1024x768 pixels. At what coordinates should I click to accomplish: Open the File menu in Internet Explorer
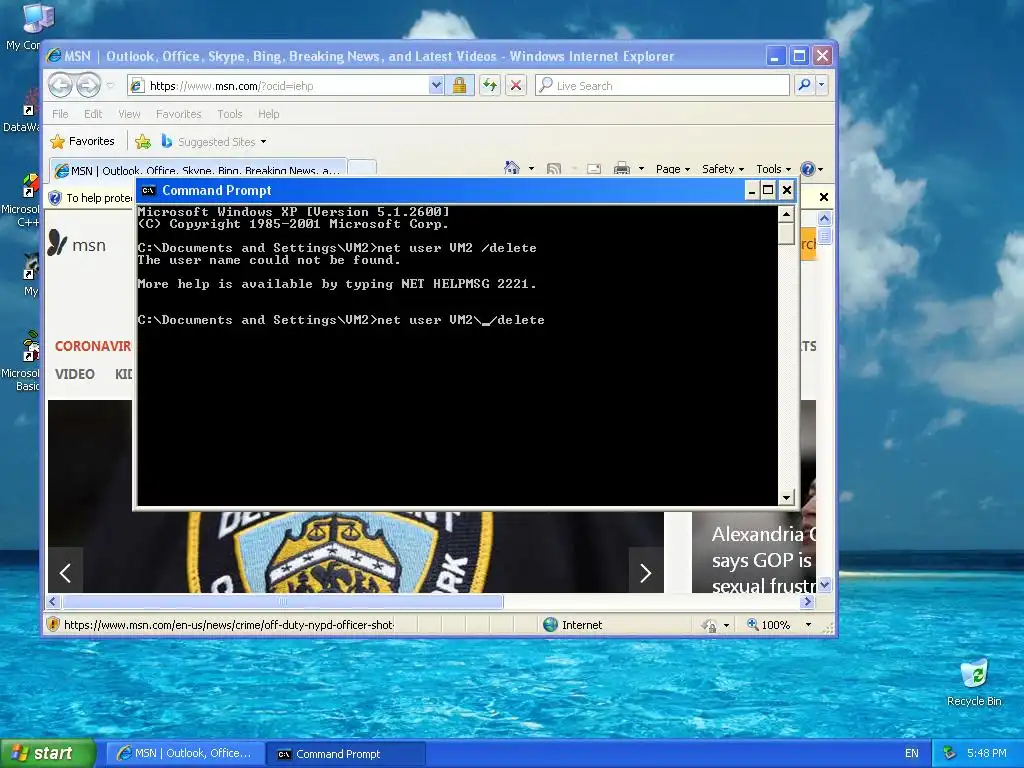click(60, 114)
